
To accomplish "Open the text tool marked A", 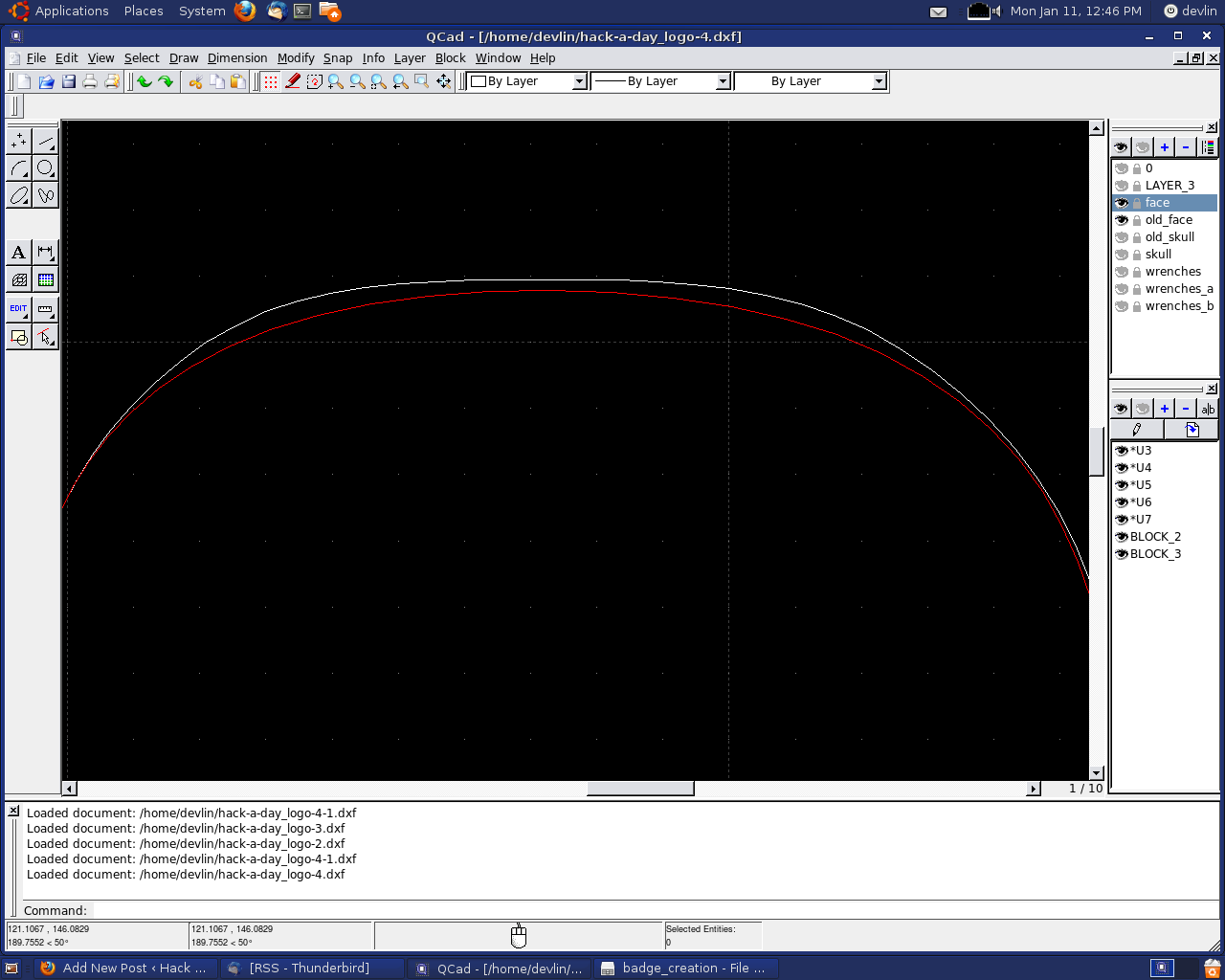I will 18,253.
